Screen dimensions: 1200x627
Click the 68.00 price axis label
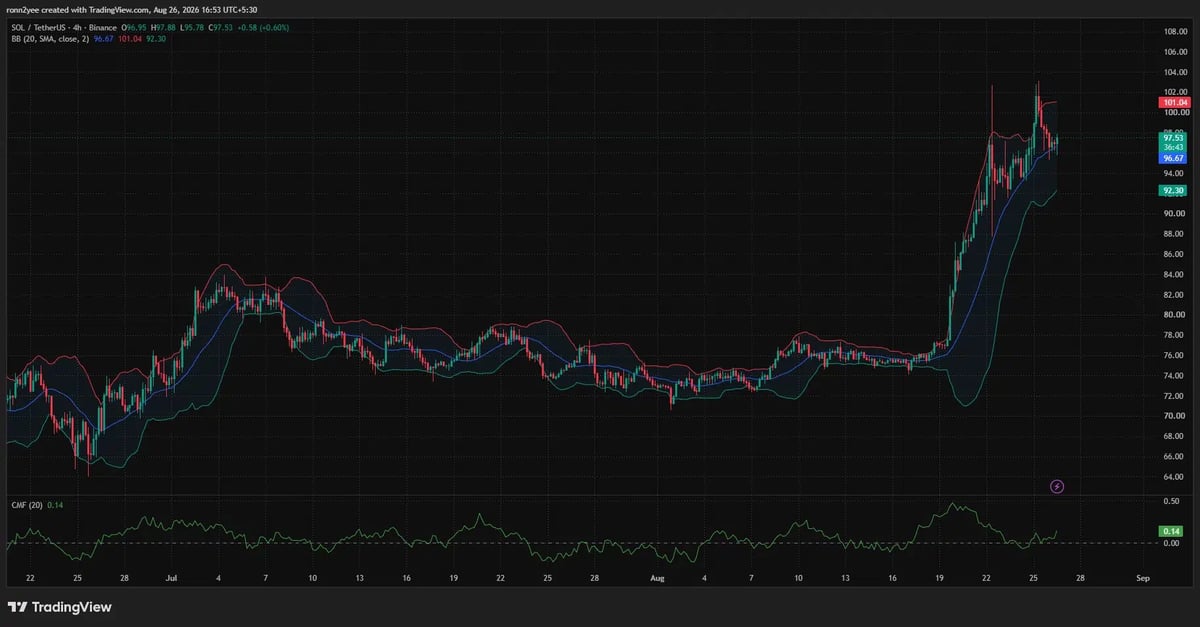click(1173, 436)
